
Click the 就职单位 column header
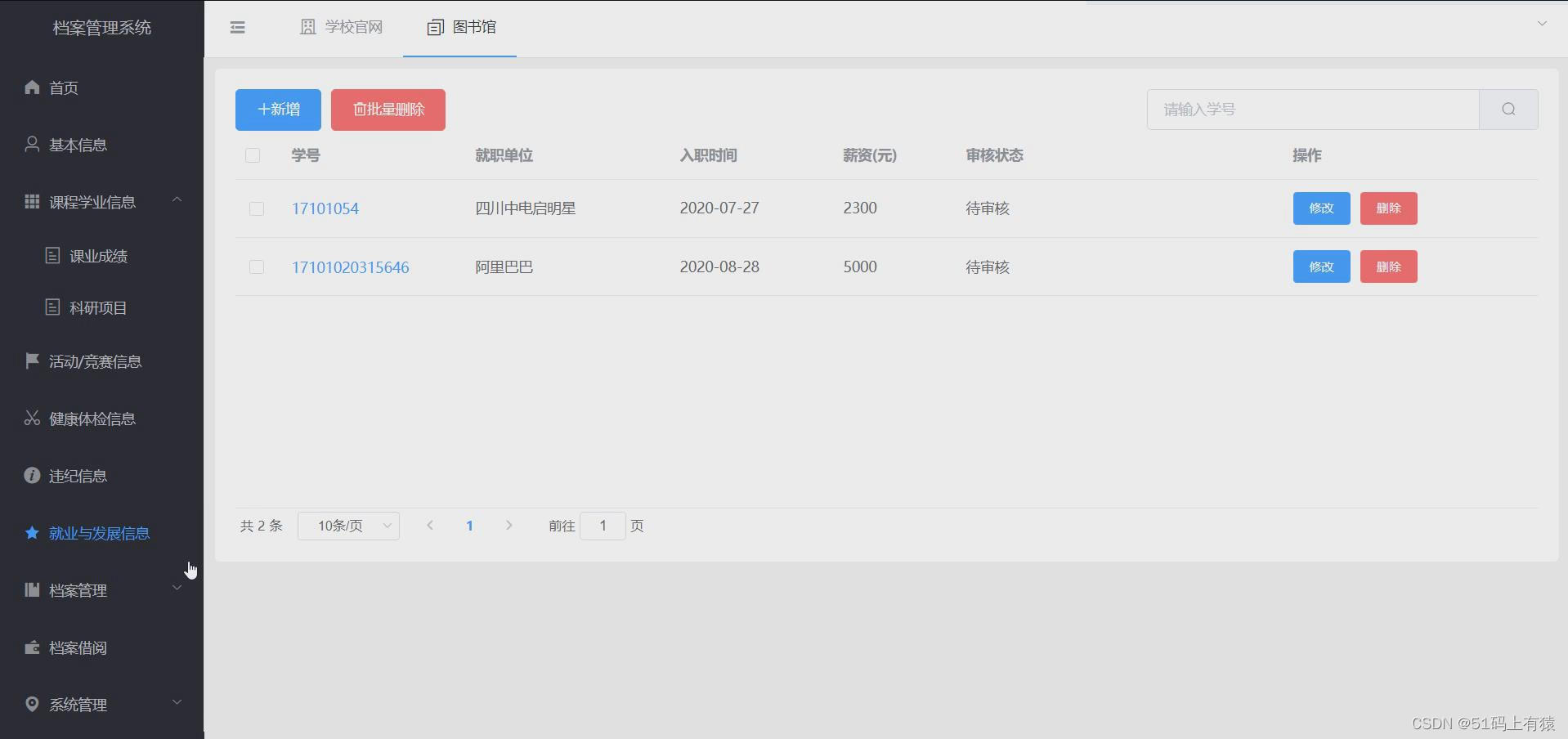504,155
